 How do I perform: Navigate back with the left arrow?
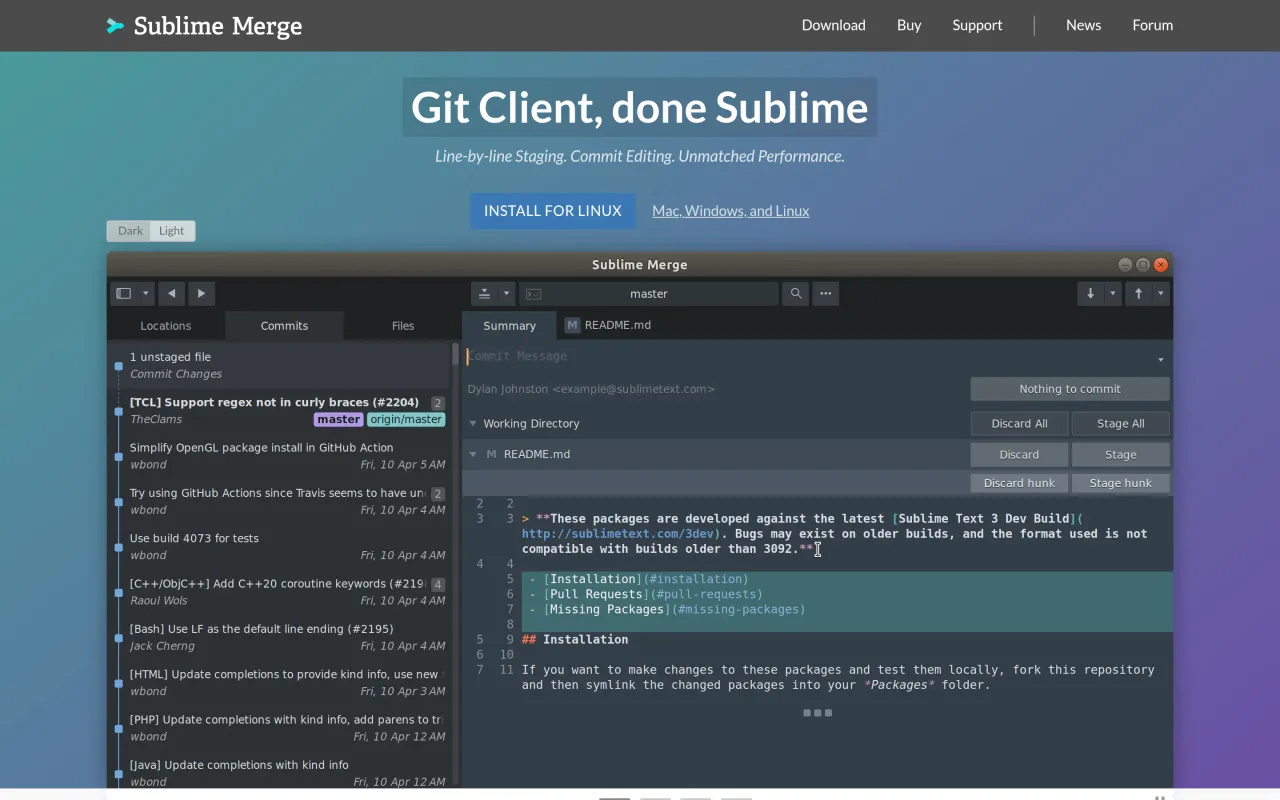172,294
